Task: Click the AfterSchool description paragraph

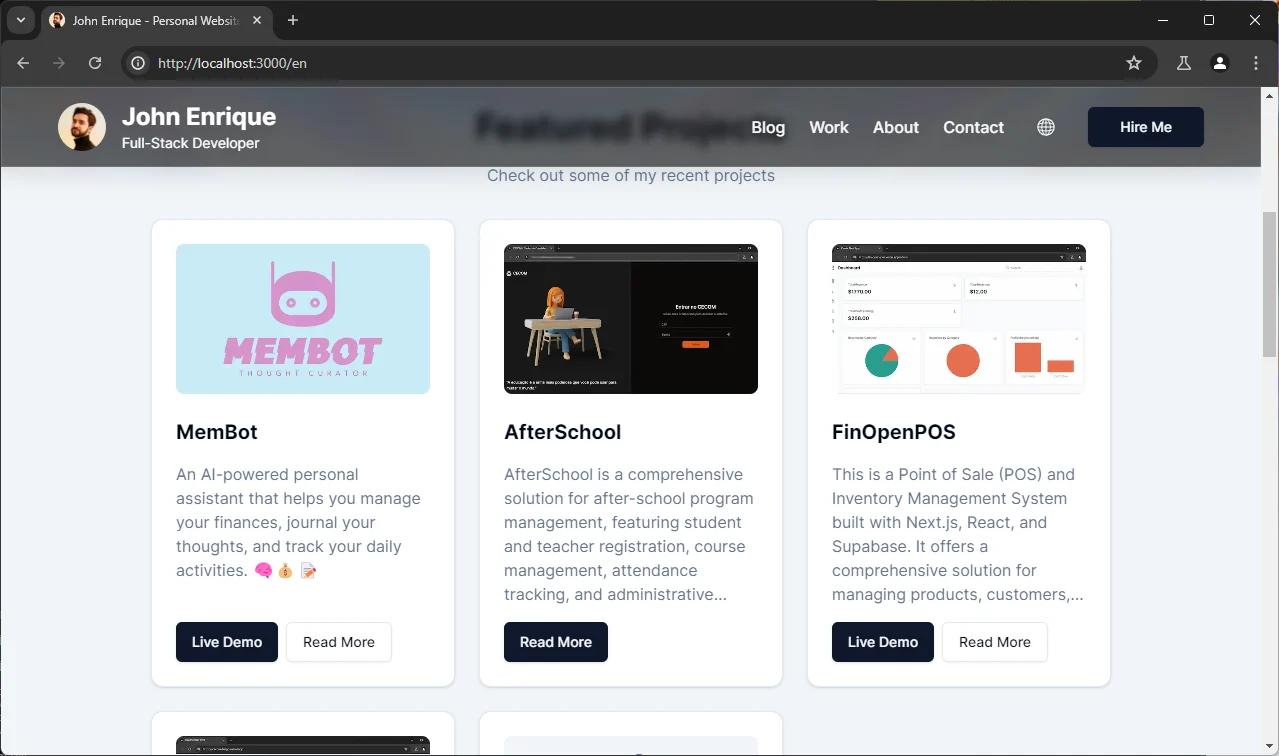Action: [x=629, y=534]
